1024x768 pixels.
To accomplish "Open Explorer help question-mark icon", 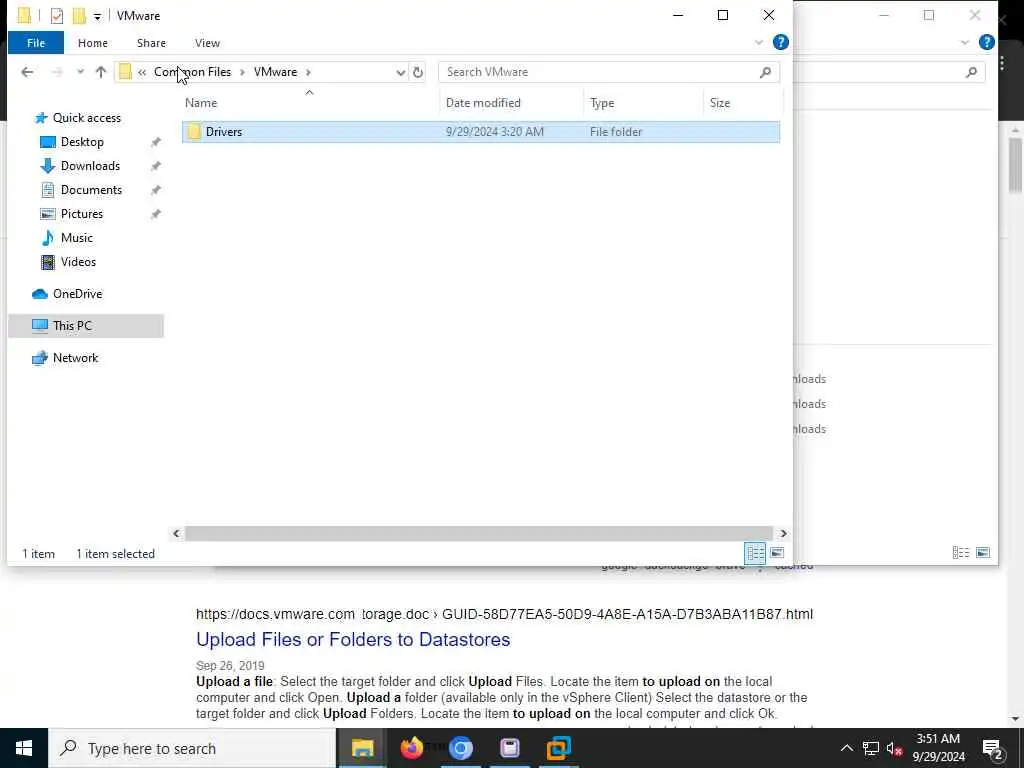I will click(780, 42).
